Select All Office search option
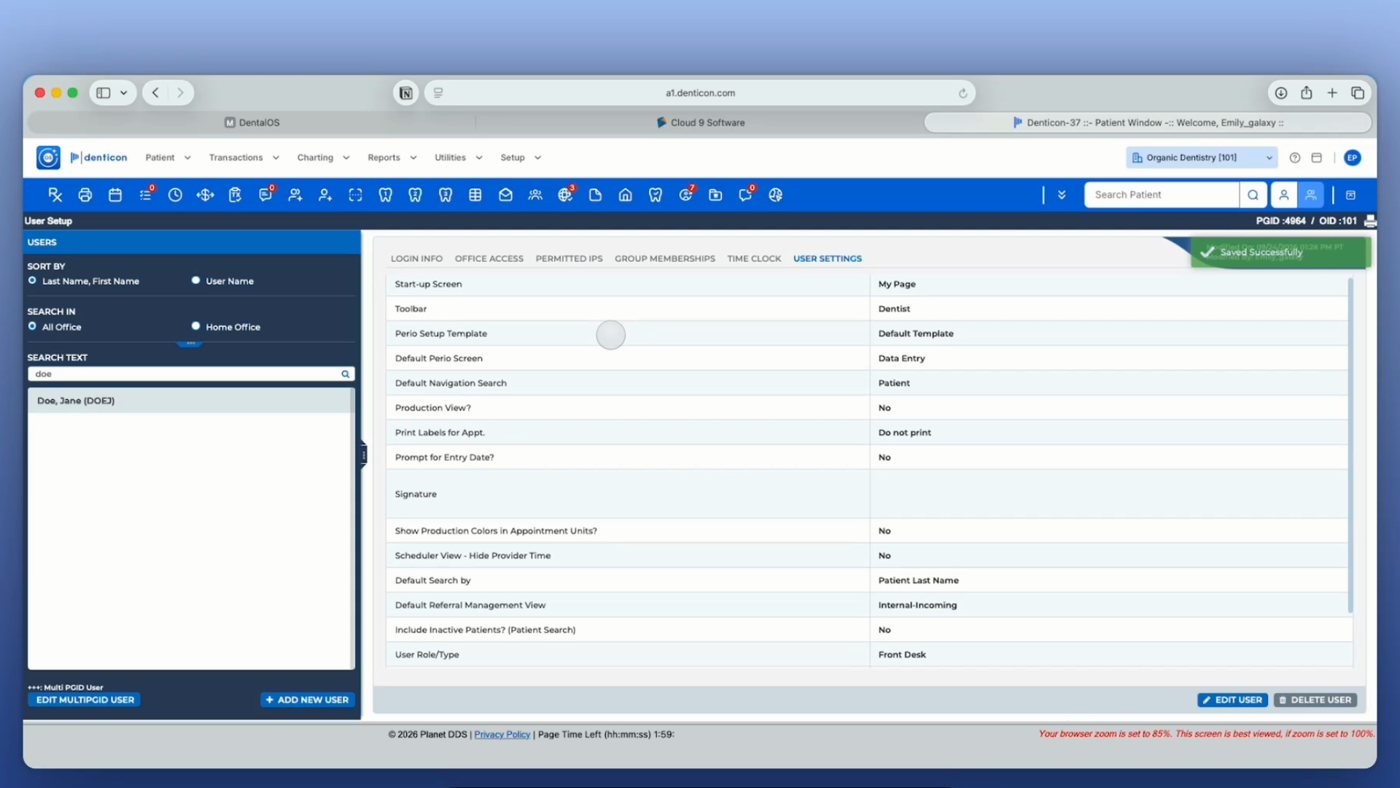 32,327
